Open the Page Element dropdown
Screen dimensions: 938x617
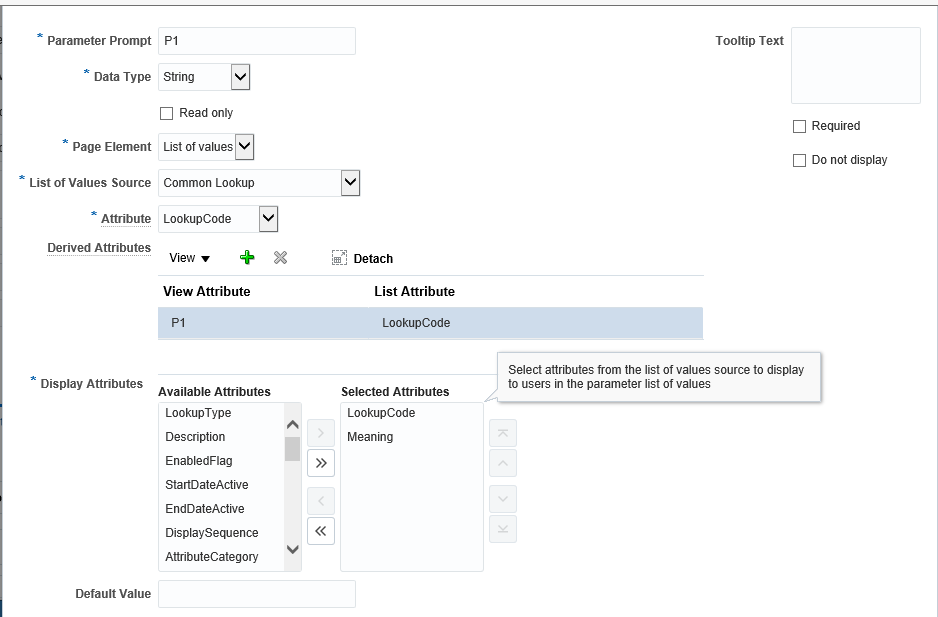click(245, 146)
